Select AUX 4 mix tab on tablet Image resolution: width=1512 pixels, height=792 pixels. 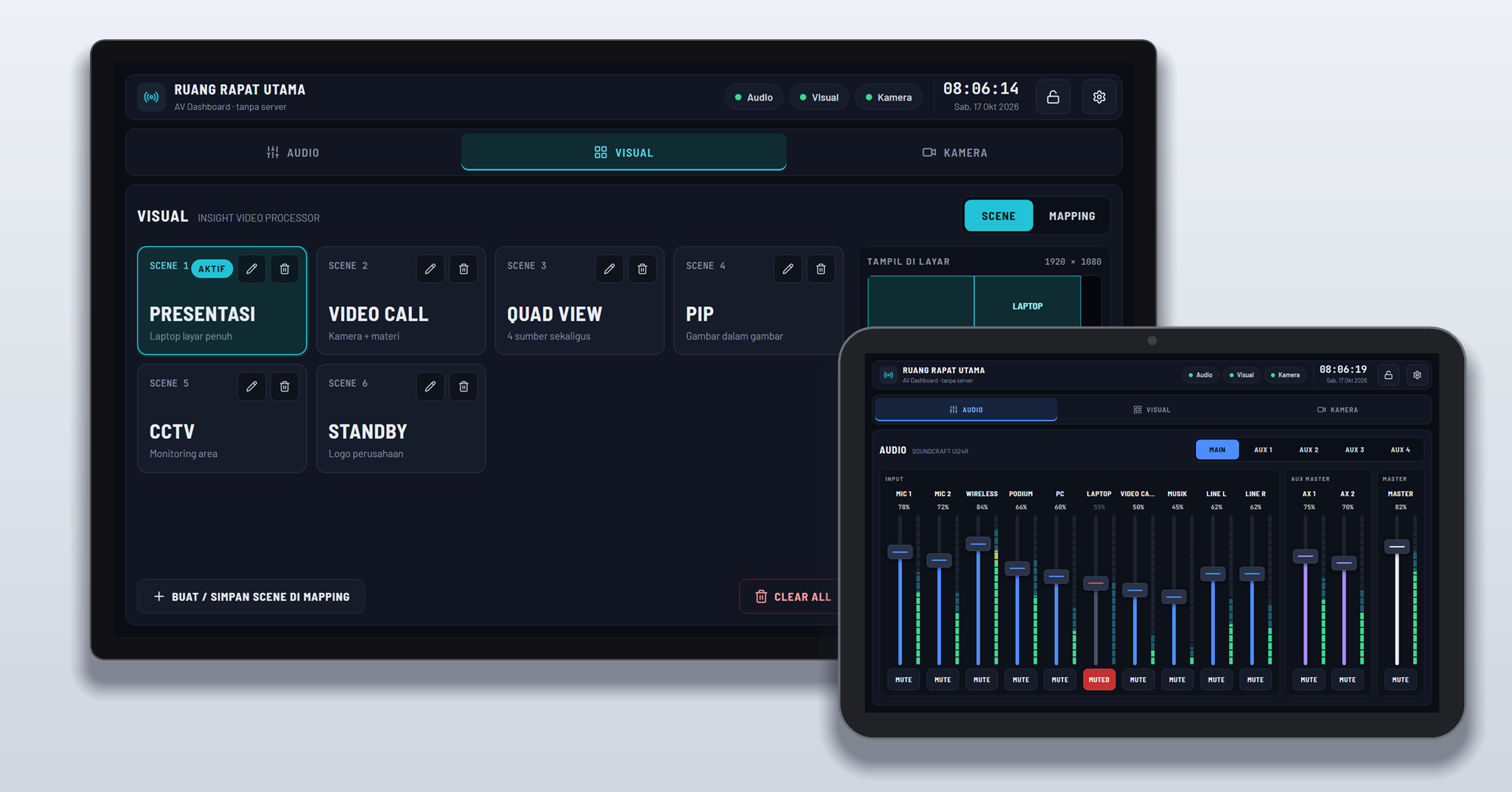1400,449
